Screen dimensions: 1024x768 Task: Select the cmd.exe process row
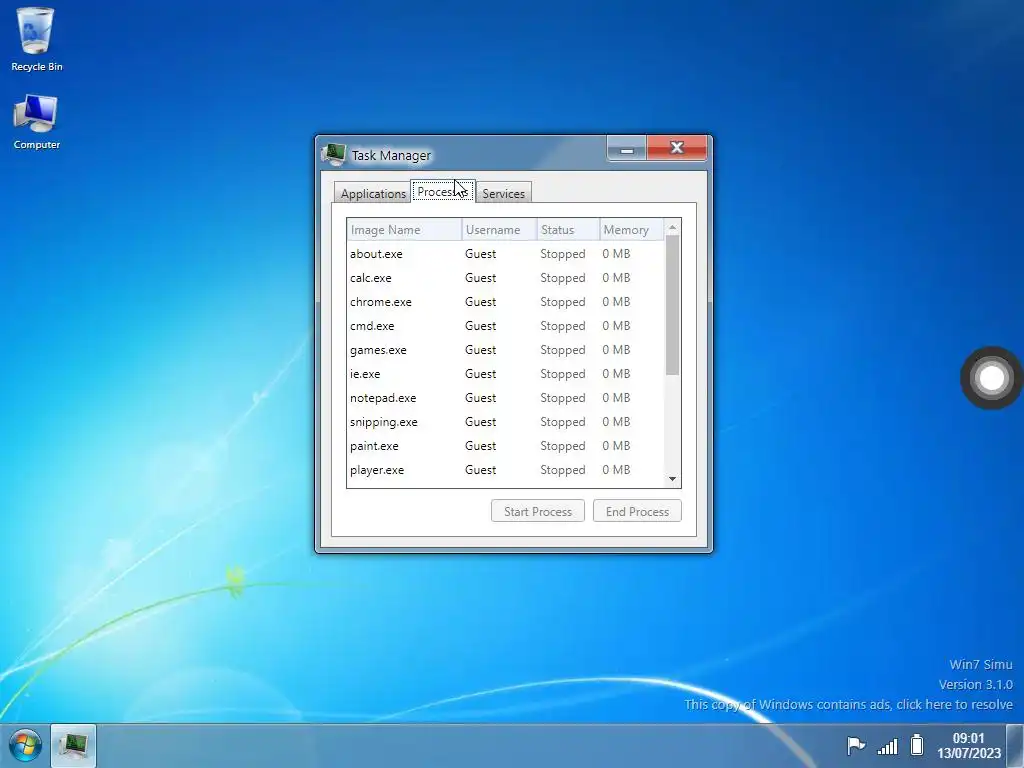point(505,326)
